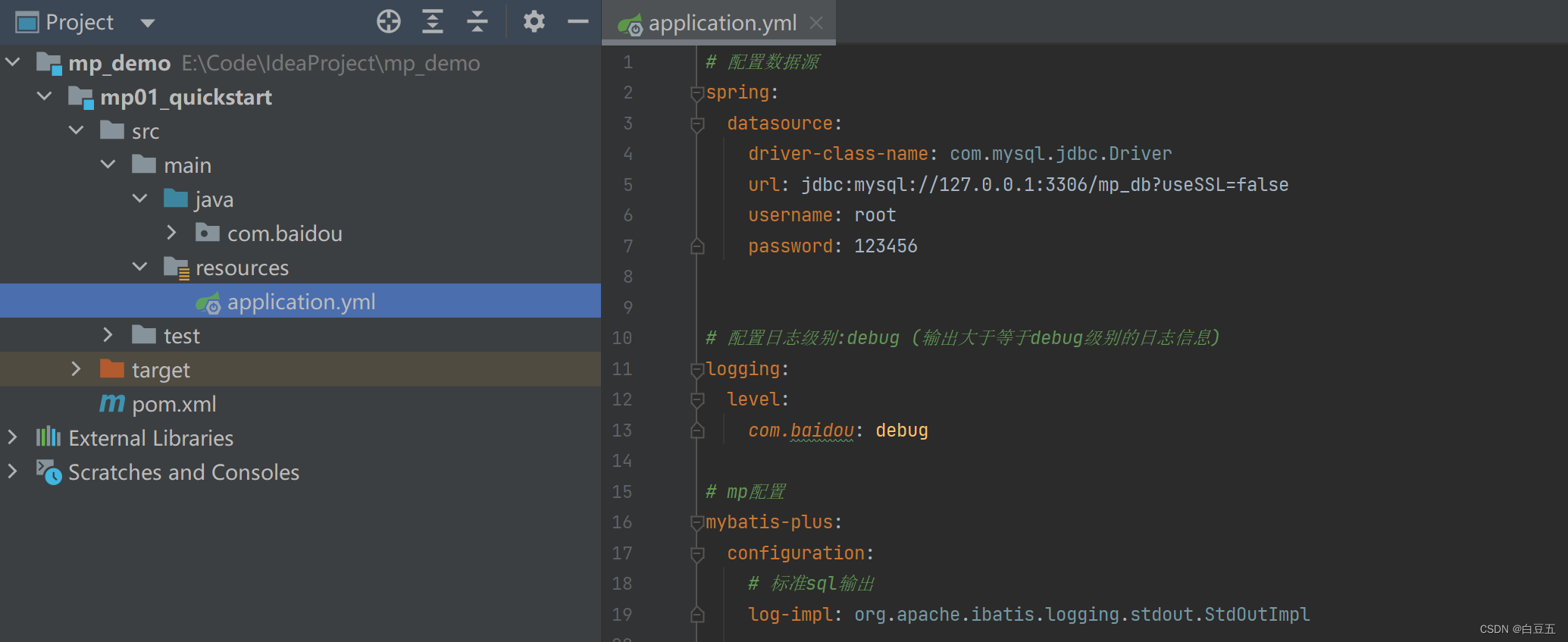Image resolution: width=1568 pixels, height=642 pixels.
Task: Expand External Libraries node
Action: coord(13,437)
